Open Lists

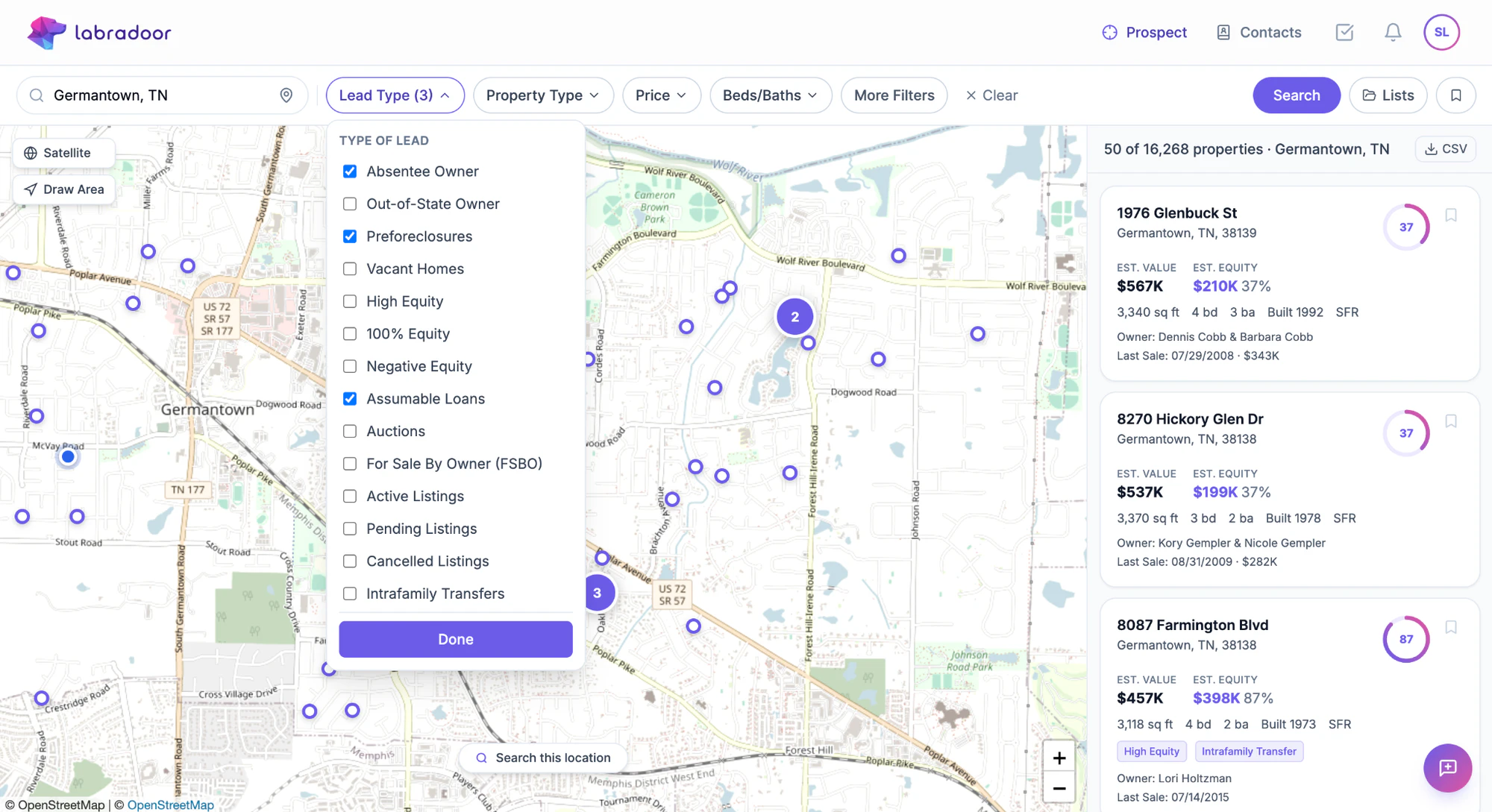(1388, 95)
